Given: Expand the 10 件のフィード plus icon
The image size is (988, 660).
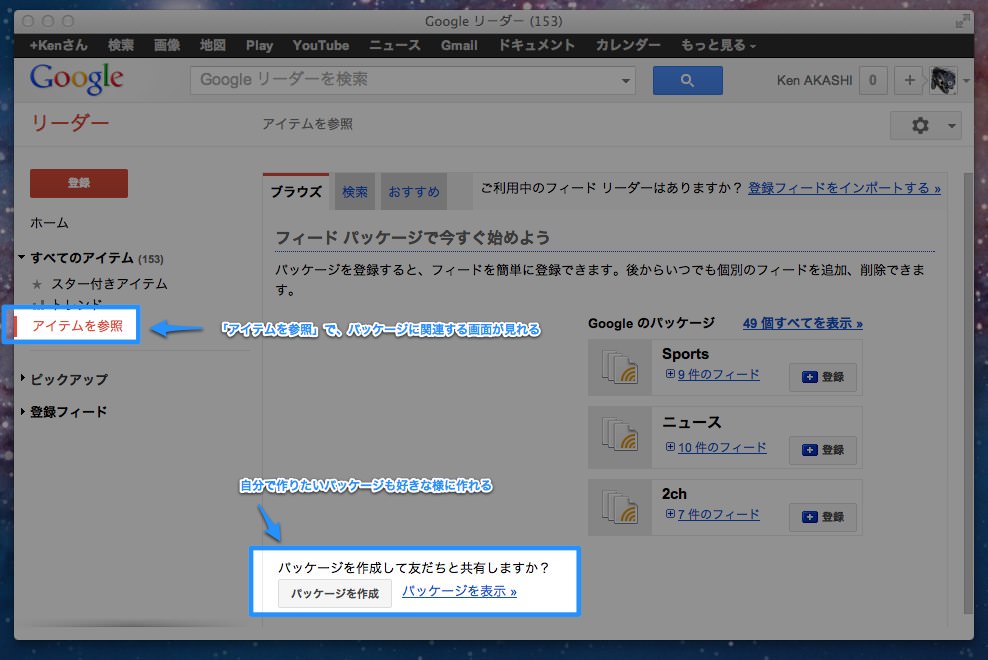Looking at the screenshot, I should tap(670, 447).
